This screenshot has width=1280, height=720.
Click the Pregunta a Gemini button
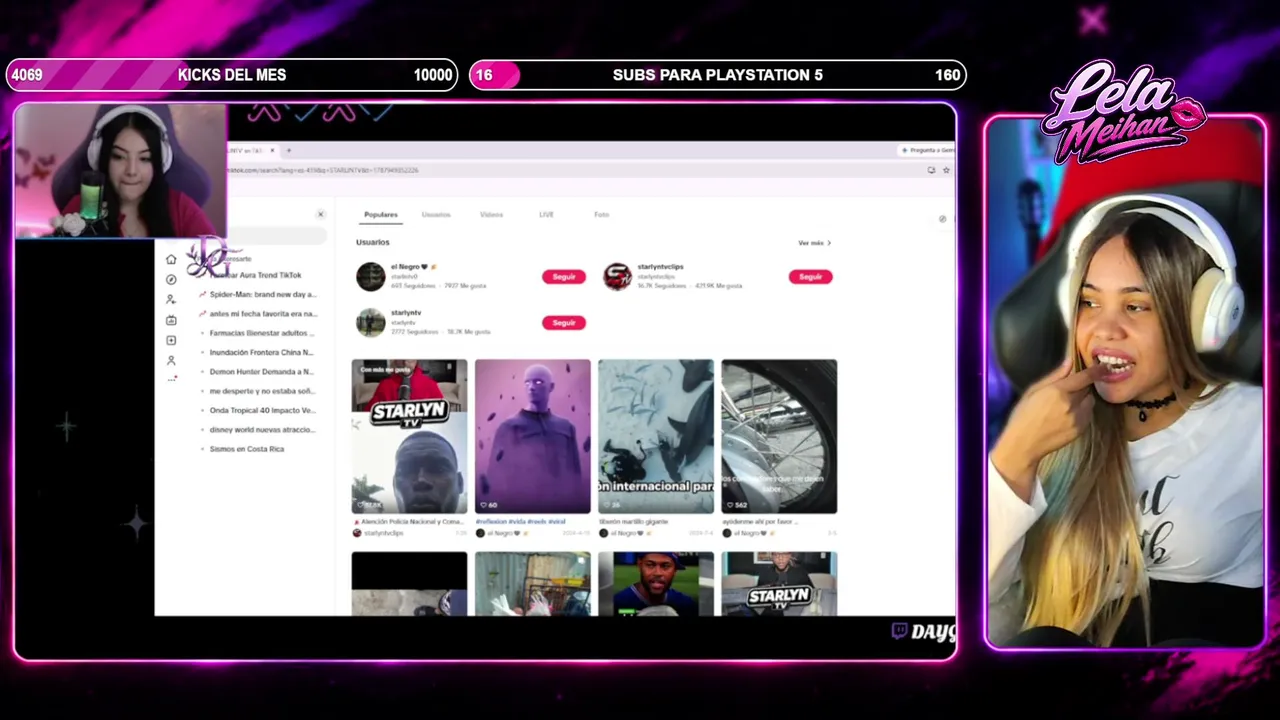[928, 150]
